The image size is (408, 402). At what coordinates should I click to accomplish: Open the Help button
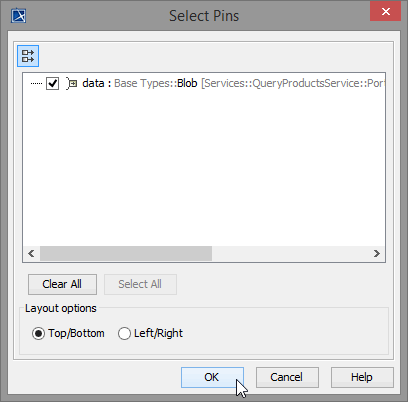point(362,377)
